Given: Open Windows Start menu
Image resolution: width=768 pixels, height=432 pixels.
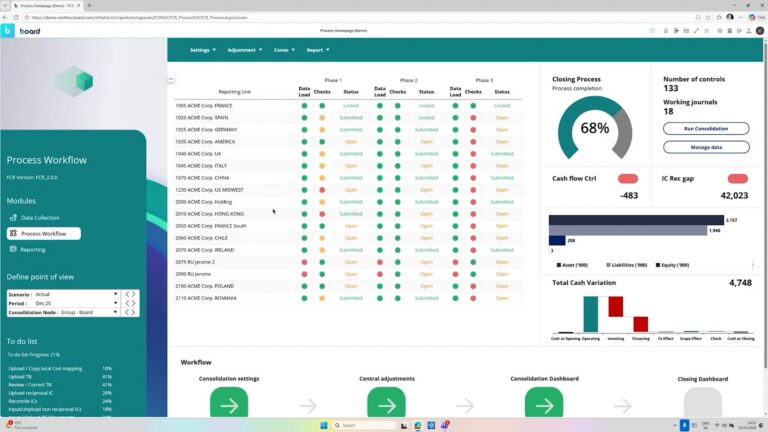Looking at the screenshot, I should coord(323,425).
